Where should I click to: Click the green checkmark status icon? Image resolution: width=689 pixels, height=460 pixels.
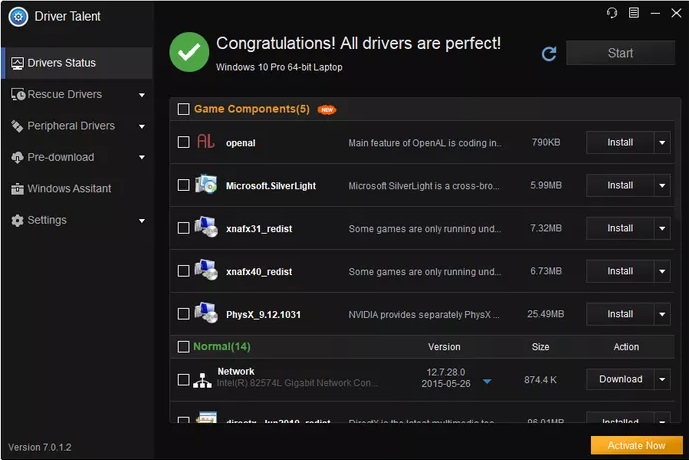[189, 52]
